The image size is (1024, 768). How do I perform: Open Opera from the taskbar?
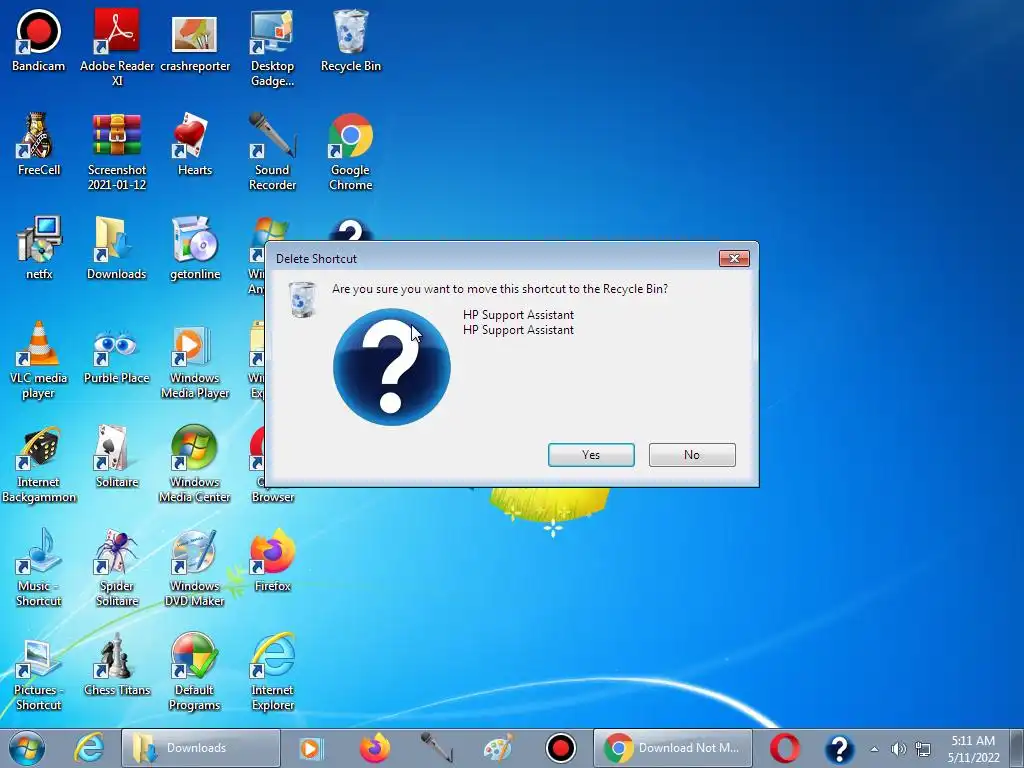[x=784, y=748]
